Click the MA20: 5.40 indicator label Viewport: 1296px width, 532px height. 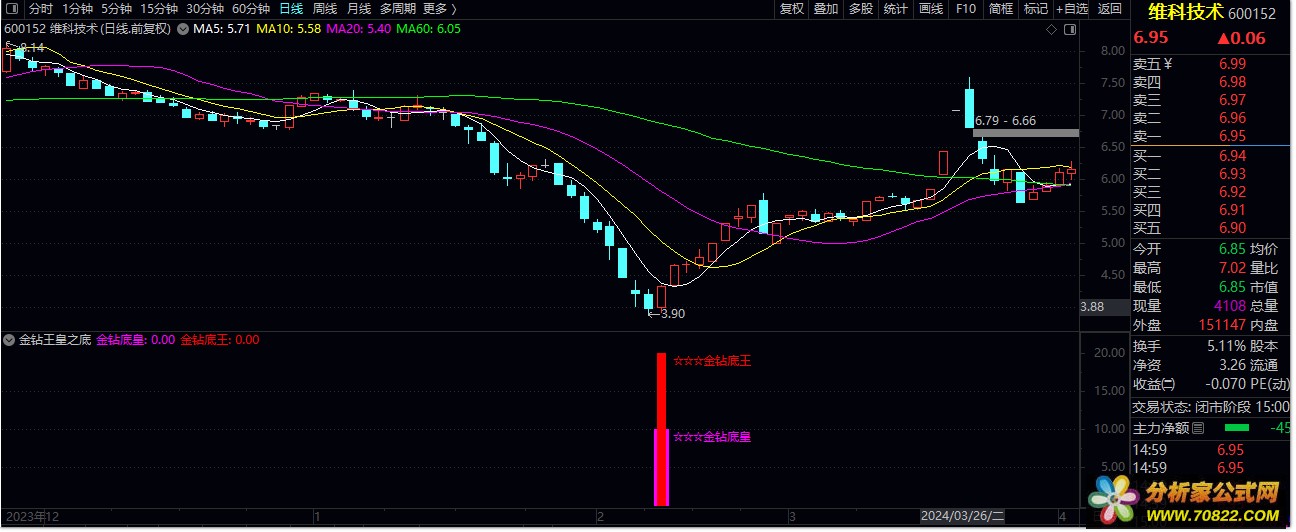(359, 29)
